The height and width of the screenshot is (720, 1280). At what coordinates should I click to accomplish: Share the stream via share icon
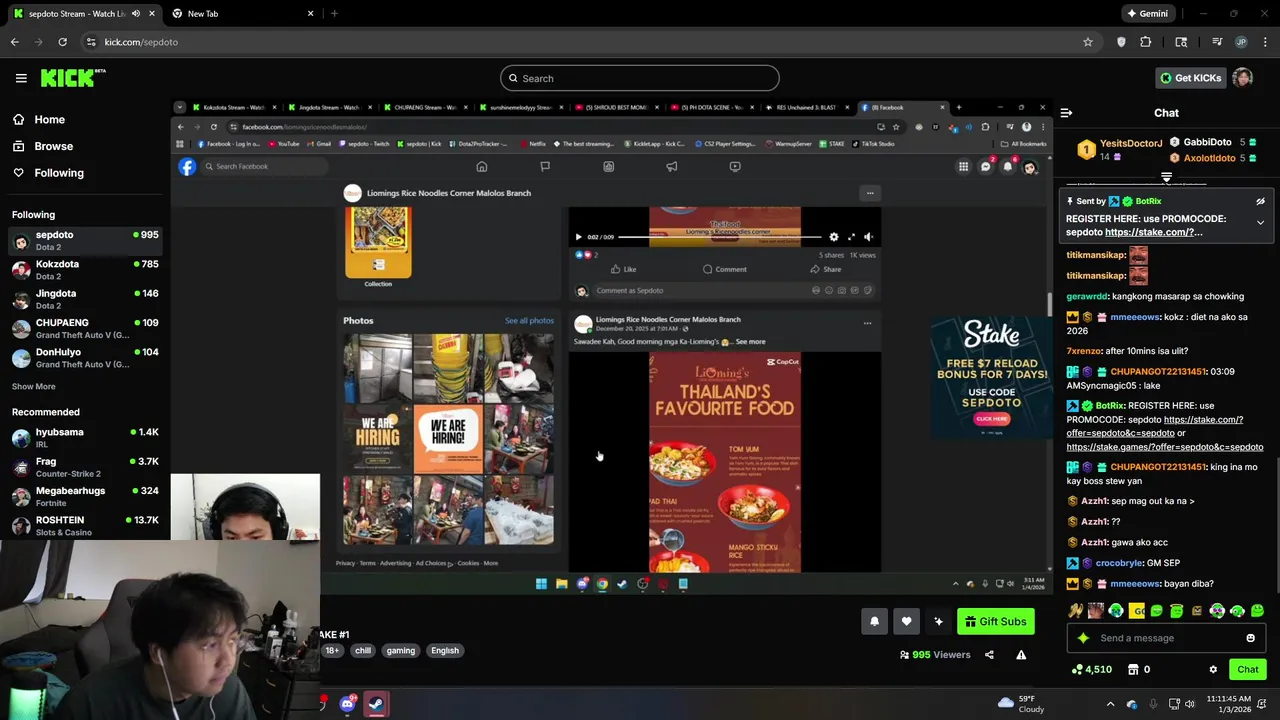point(989,655)
